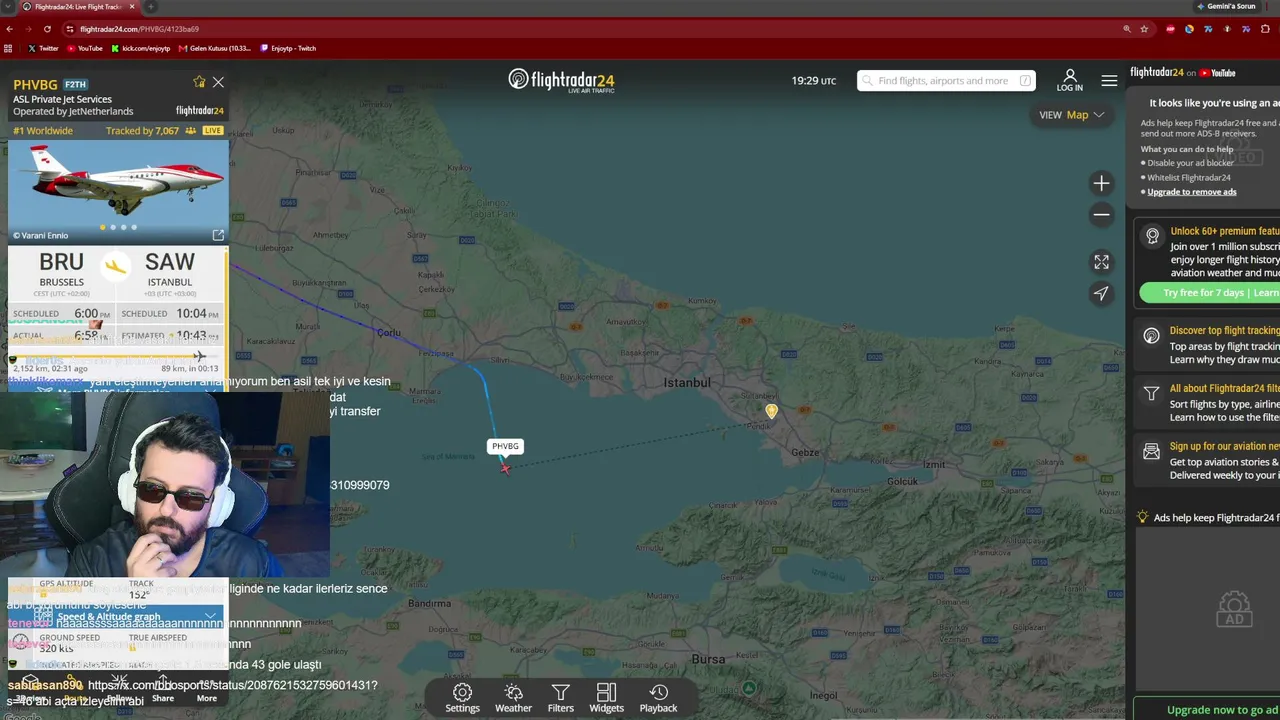This screenshot has width=1280, height=720.
Task: Bookmark this page with the address bar star
Action: coord(1144,29)
